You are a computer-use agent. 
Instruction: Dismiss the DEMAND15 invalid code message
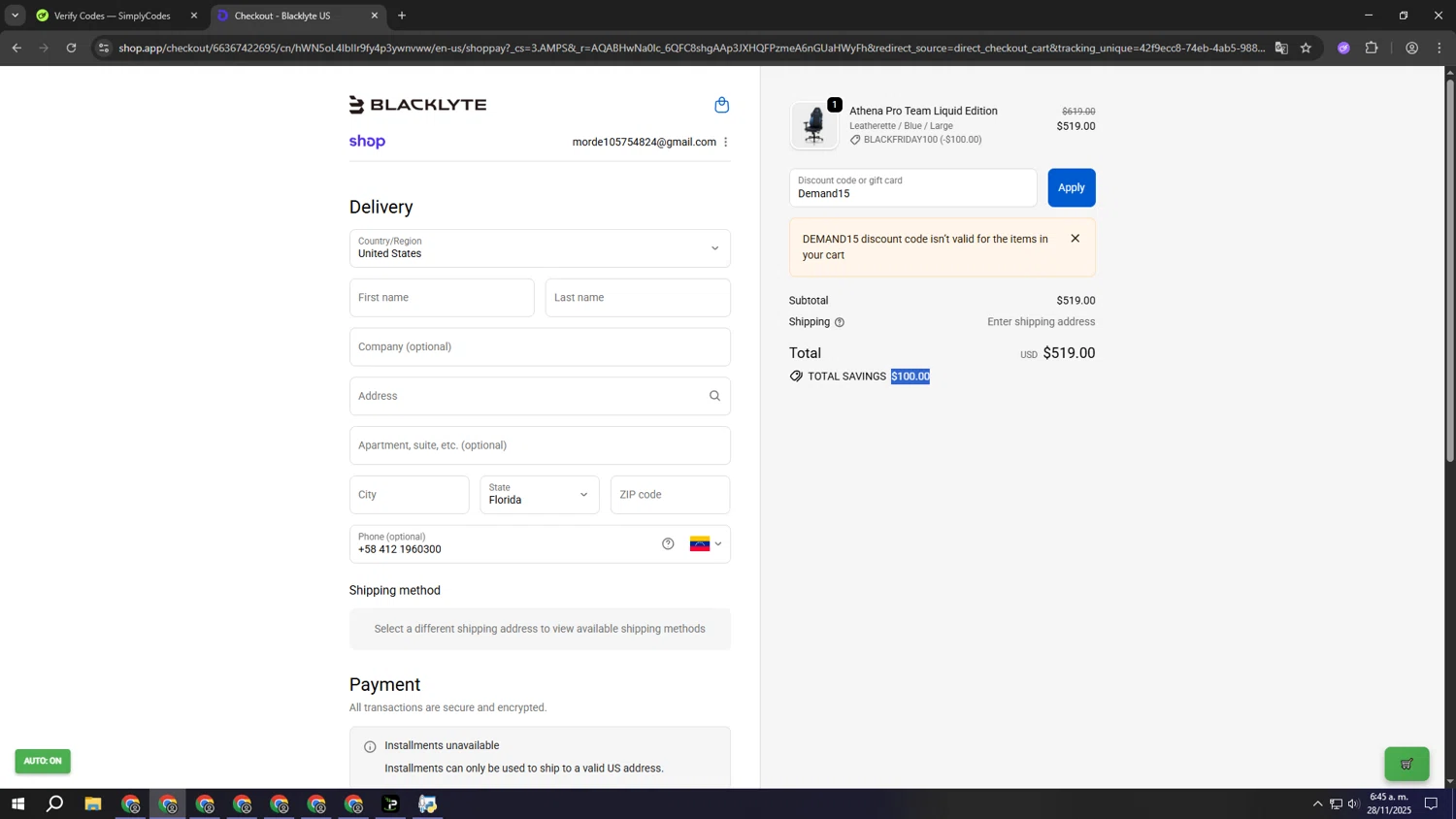1075,239
